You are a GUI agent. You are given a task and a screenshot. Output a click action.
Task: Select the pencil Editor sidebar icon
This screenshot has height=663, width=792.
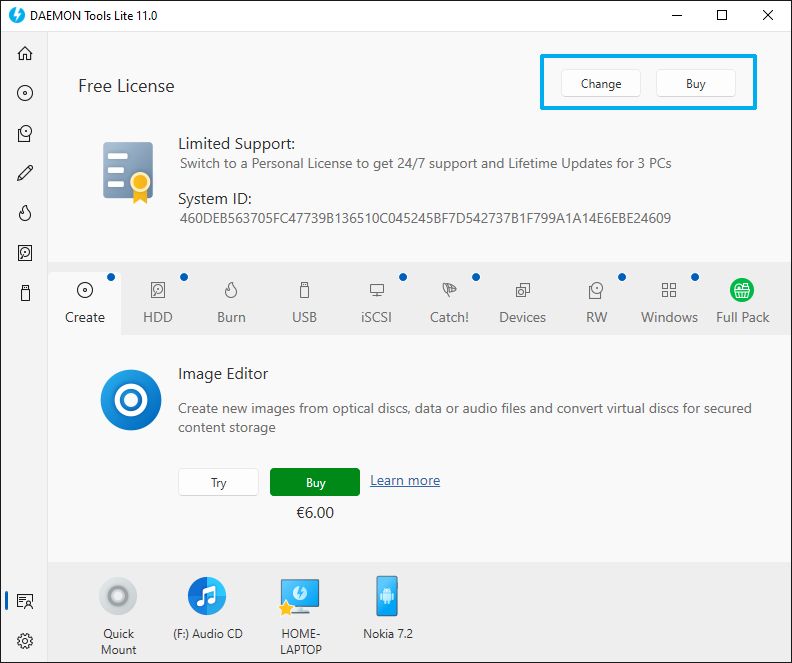click(25, 173)
